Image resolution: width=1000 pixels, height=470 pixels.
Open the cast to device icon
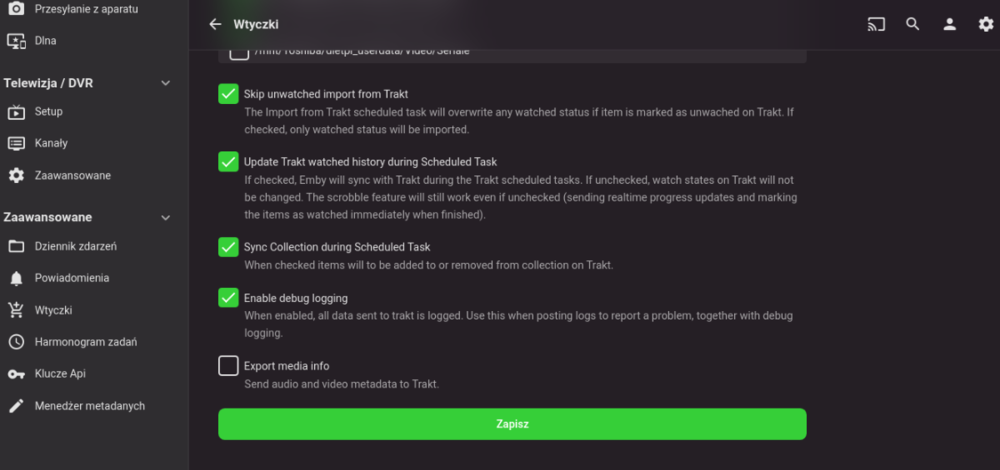tap(876, 24)
